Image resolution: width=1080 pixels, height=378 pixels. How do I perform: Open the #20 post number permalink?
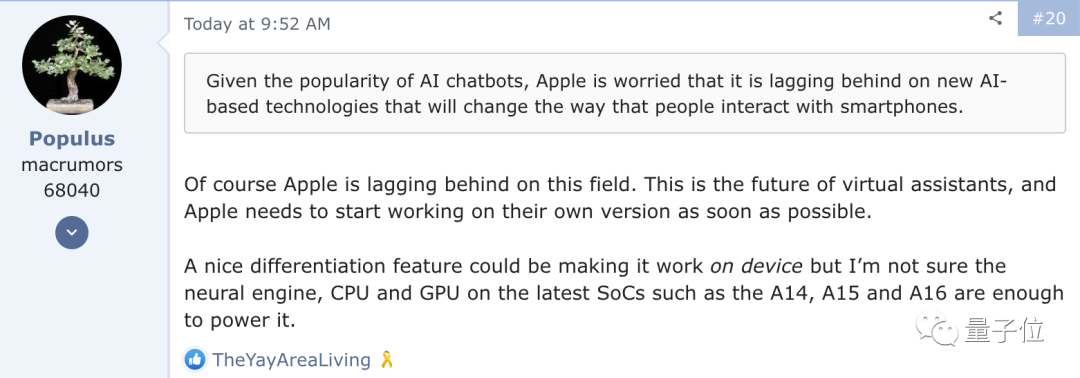click(1048, 19)
